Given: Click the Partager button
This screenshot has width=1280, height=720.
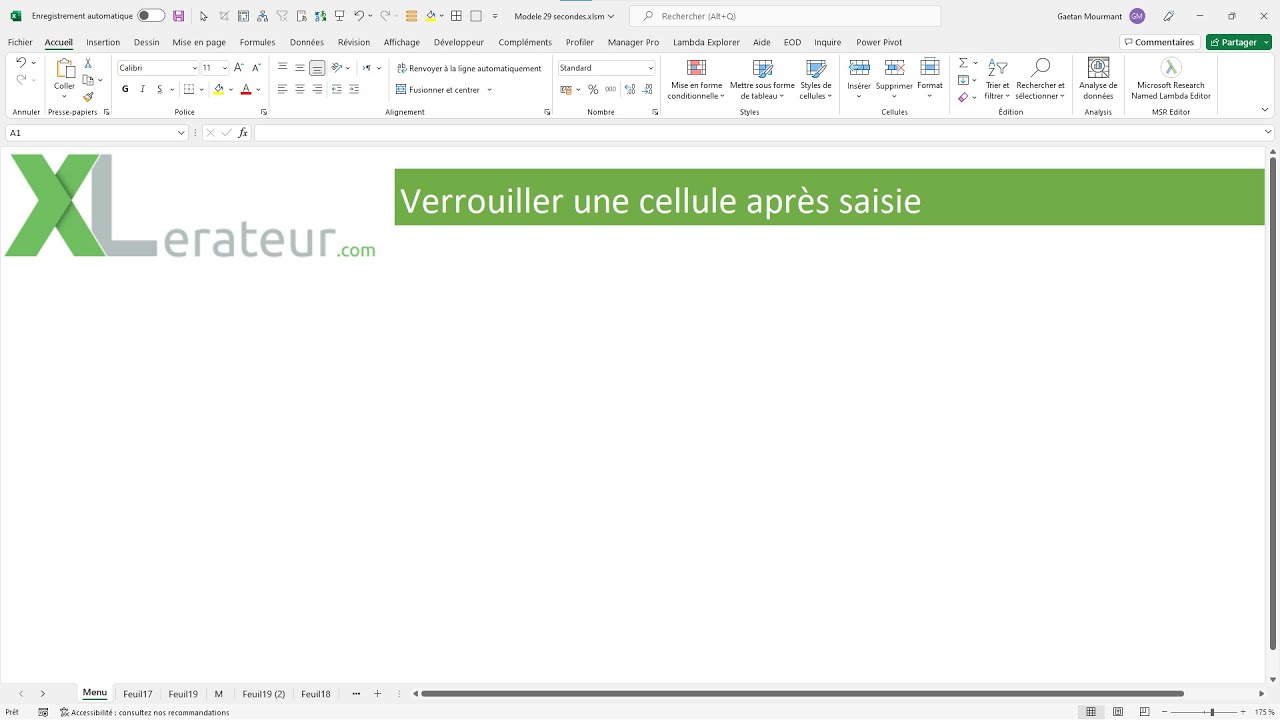Looking at the screenshot, I should pos(1238,42).
